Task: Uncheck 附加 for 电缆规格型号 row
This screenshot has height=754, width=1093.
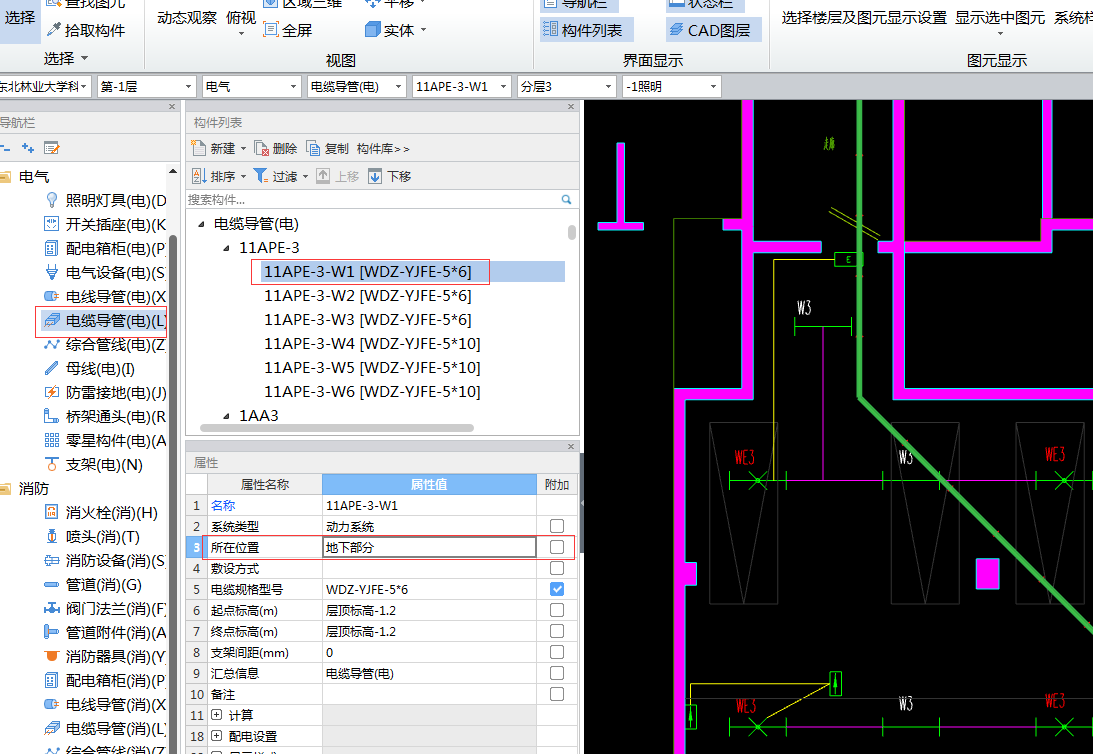Action: point(557,589)
